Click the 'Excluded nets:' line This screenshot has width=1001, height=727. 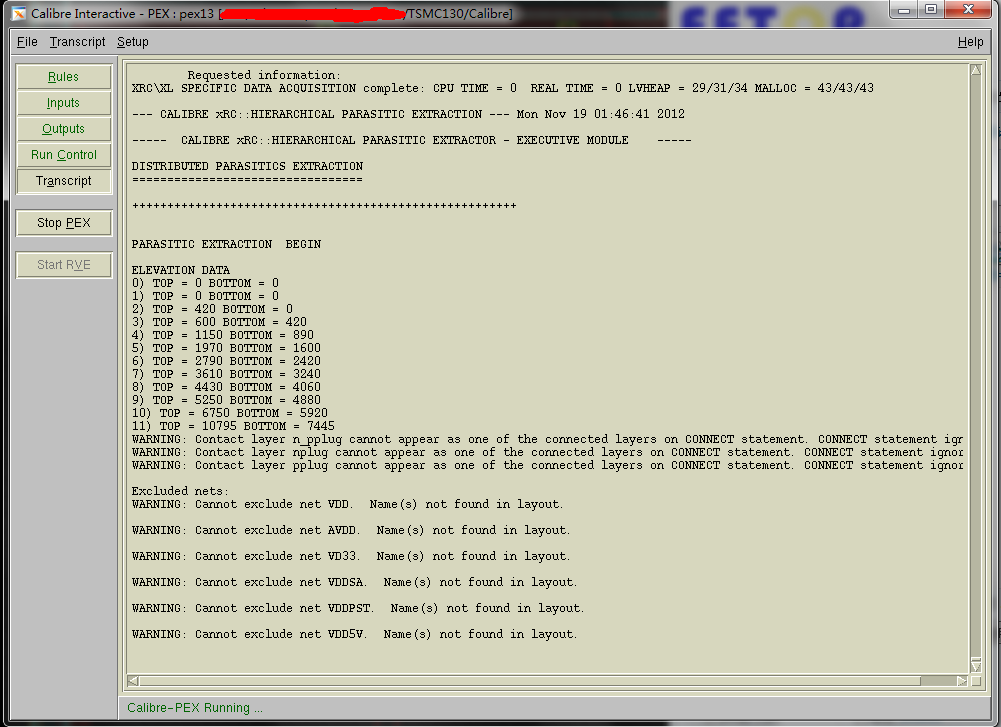(180, 491)
